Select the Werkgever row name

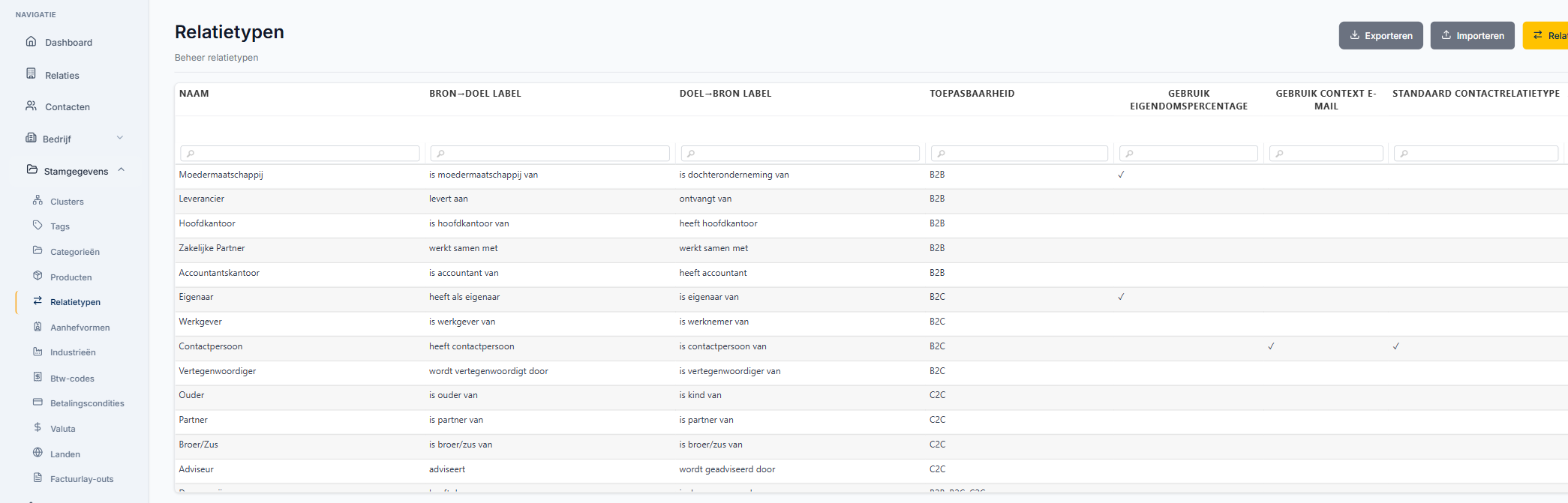pos(202,321)
